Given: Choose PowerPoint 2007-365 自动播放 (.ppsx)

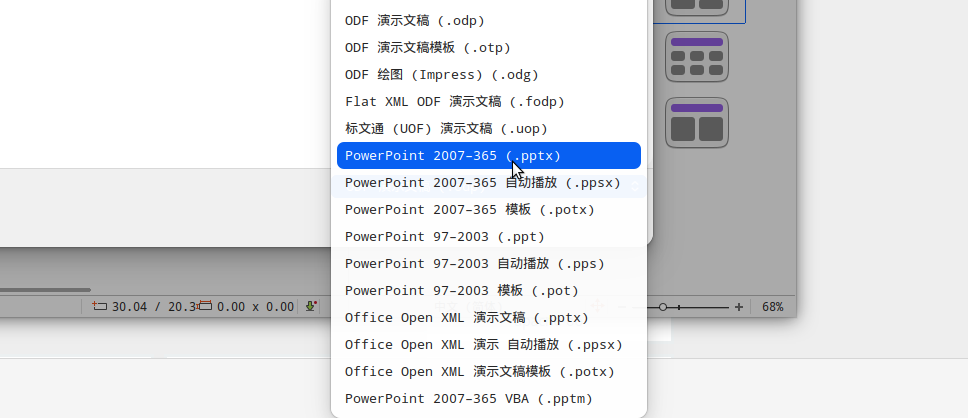Looking at the screenshot, I should (x=489, y=183).
